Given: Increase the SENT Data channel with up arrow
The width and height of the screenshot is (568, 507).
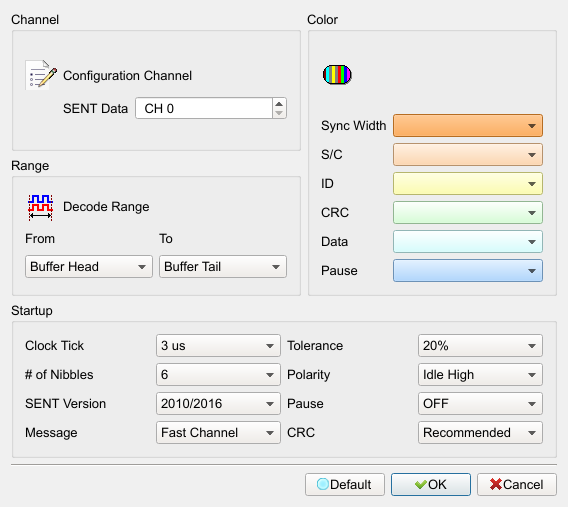Looking at the screenshot, I should point(279,104).
